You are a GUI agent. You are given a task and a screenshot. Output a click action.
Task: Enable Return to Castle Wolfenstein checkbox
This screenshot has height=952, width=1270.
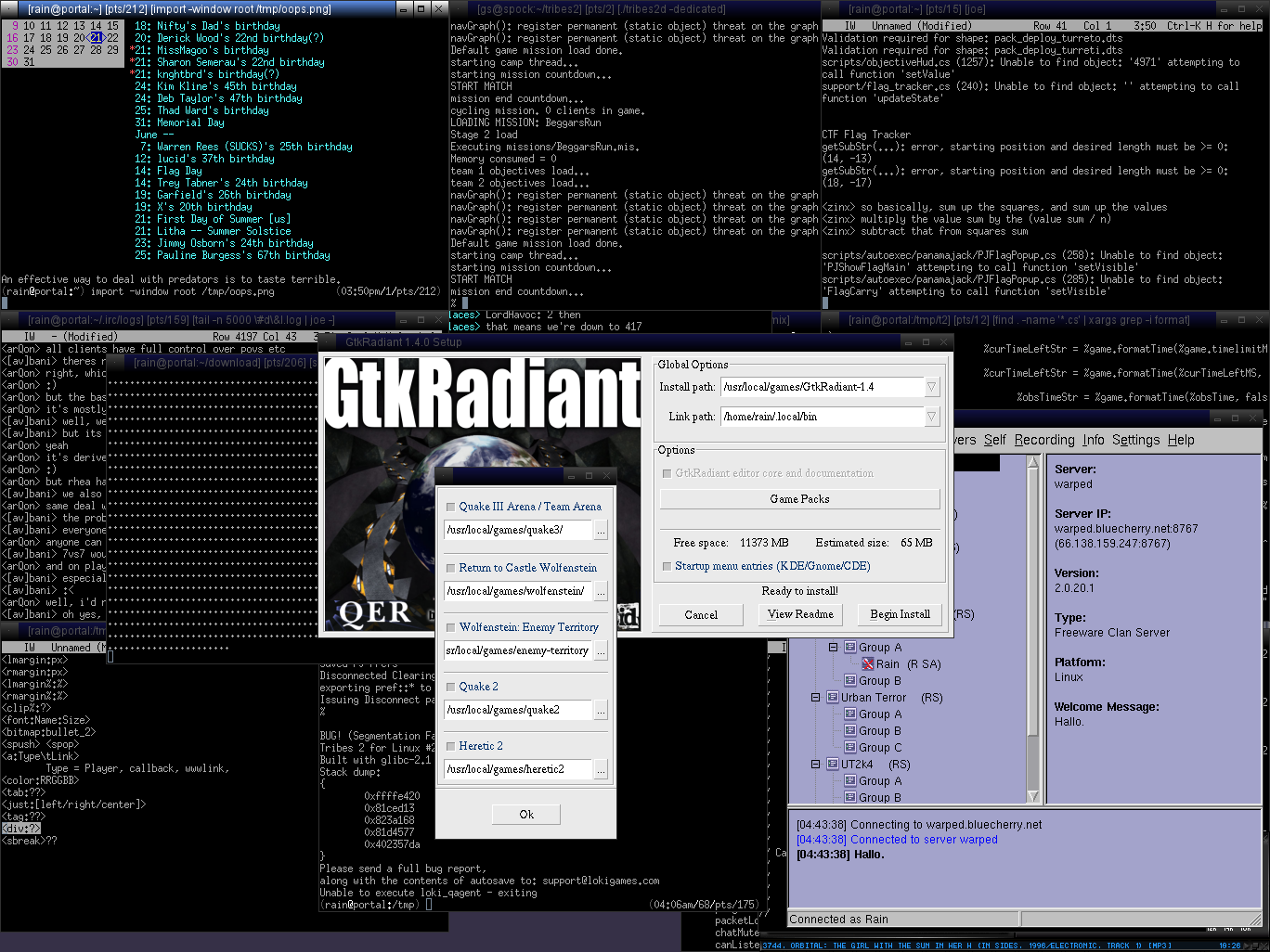[x=451, y=568]
